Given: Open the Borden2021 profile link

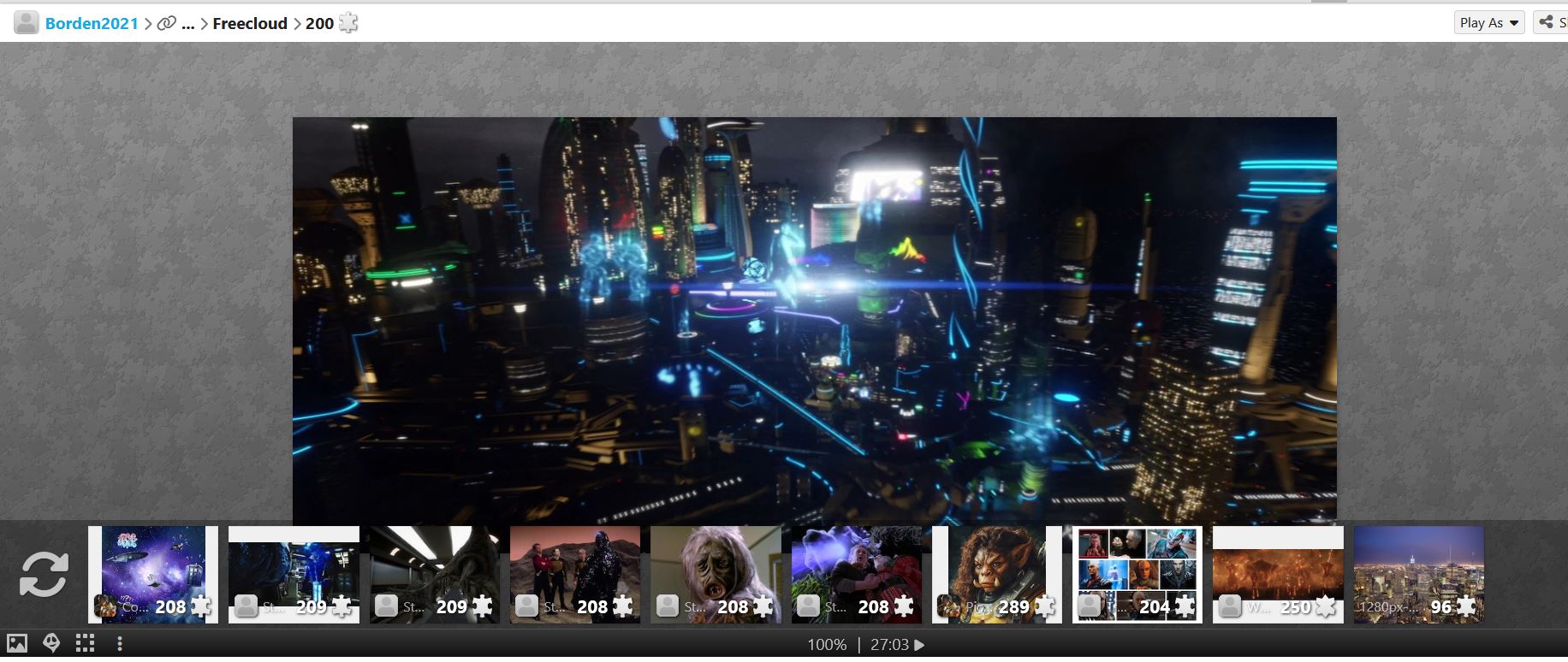Looking at the screenshot, I should [x=92, y=23].
